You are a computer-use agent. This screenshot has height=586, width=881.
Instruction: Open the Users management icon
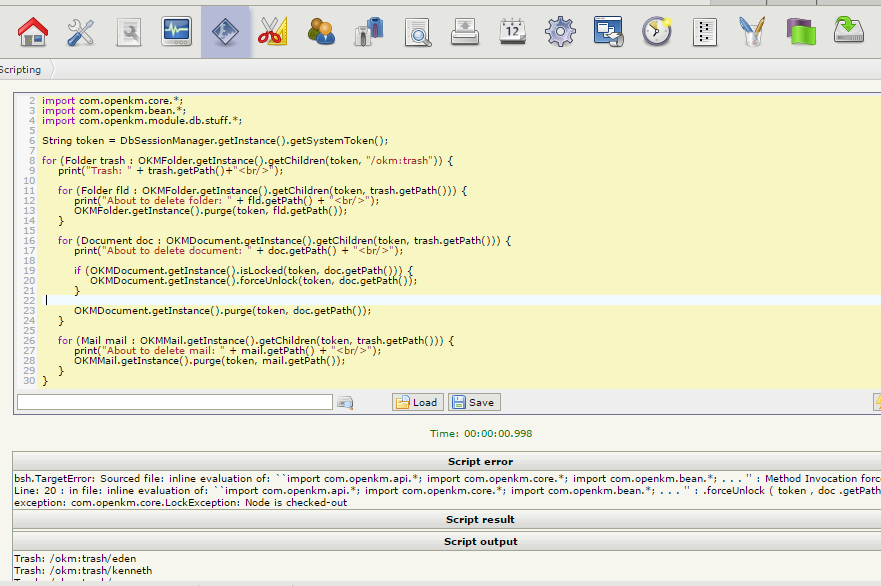pos(320,31)
